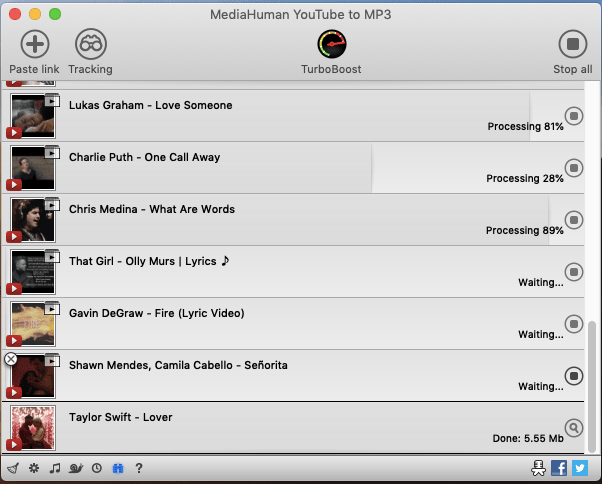
Task: Select the Taylor Swift - Lover title
Action: [121, 417]
